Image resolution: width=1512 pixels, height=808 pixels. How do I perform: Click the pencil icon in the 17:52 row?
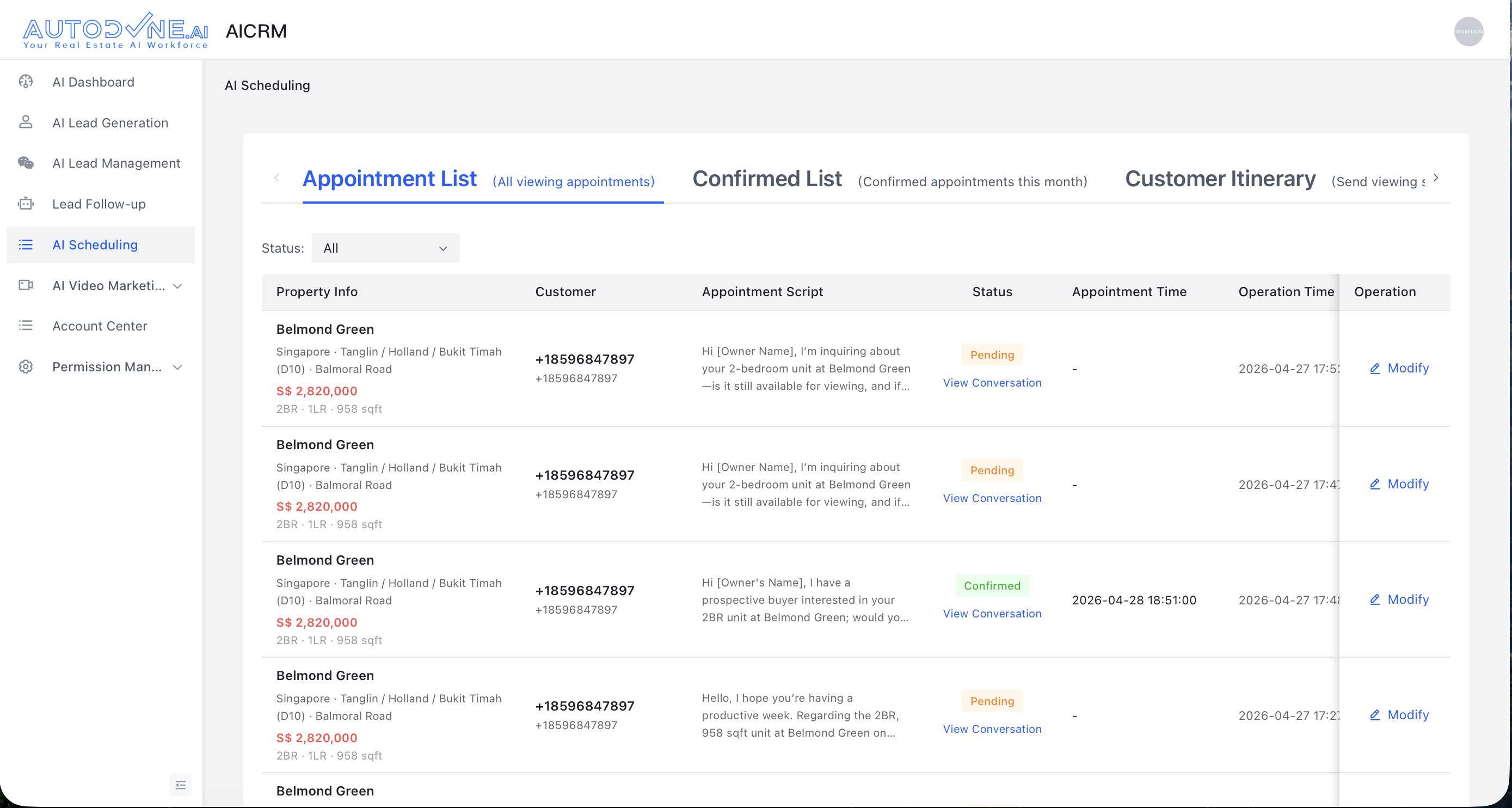point(1375,368)
